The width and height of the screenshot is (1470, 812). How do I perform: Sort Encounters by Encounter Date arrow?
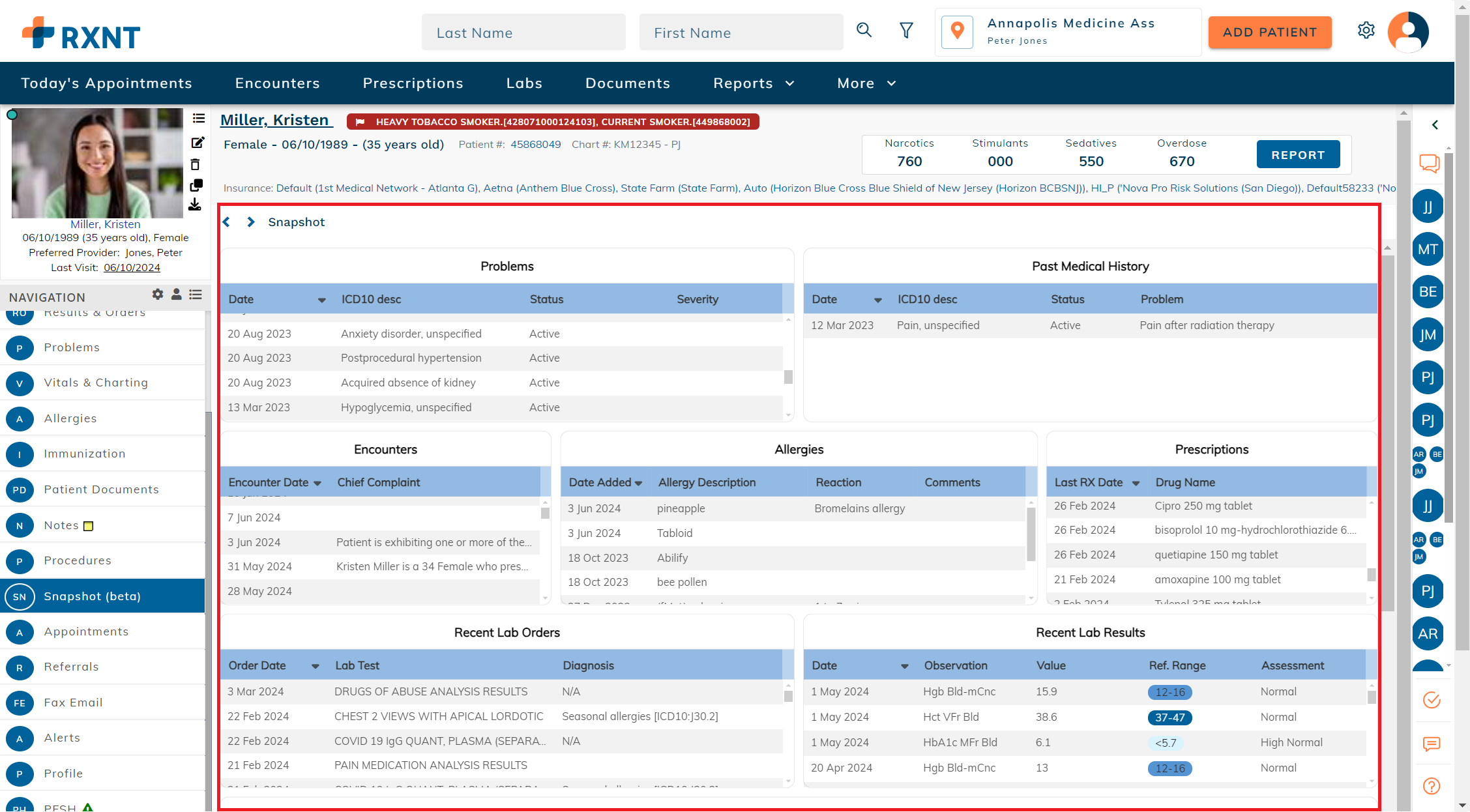point(317,483)
